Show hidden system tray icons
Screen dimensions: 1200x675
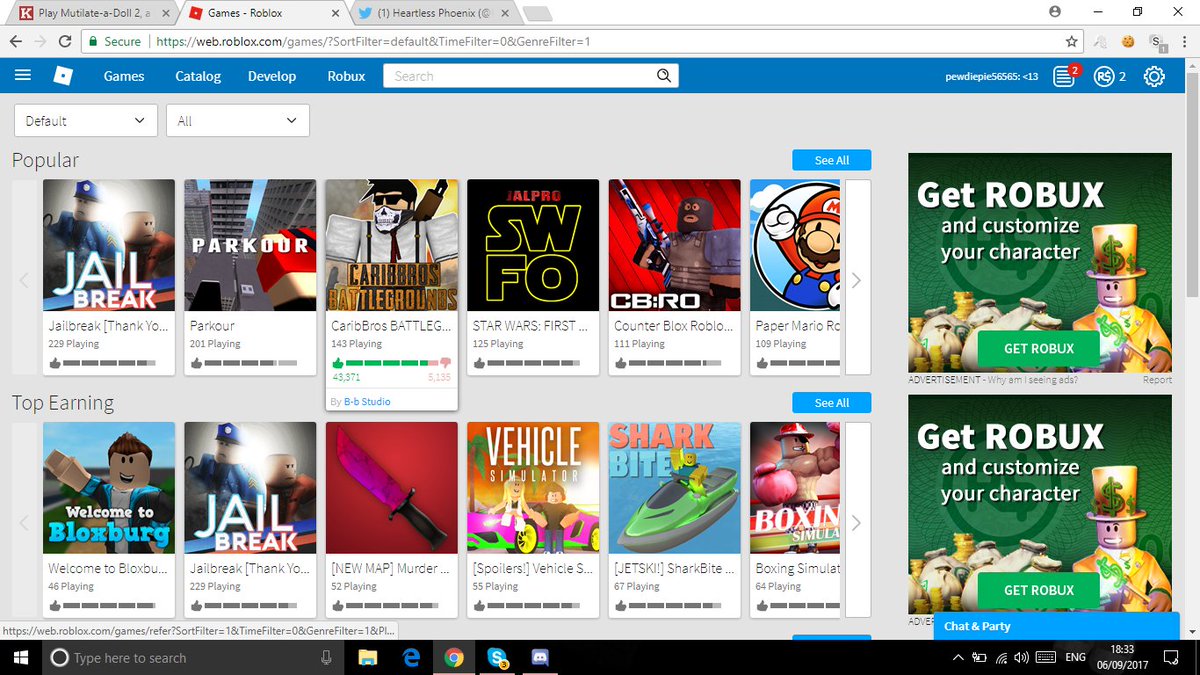[x=957, y=657]
